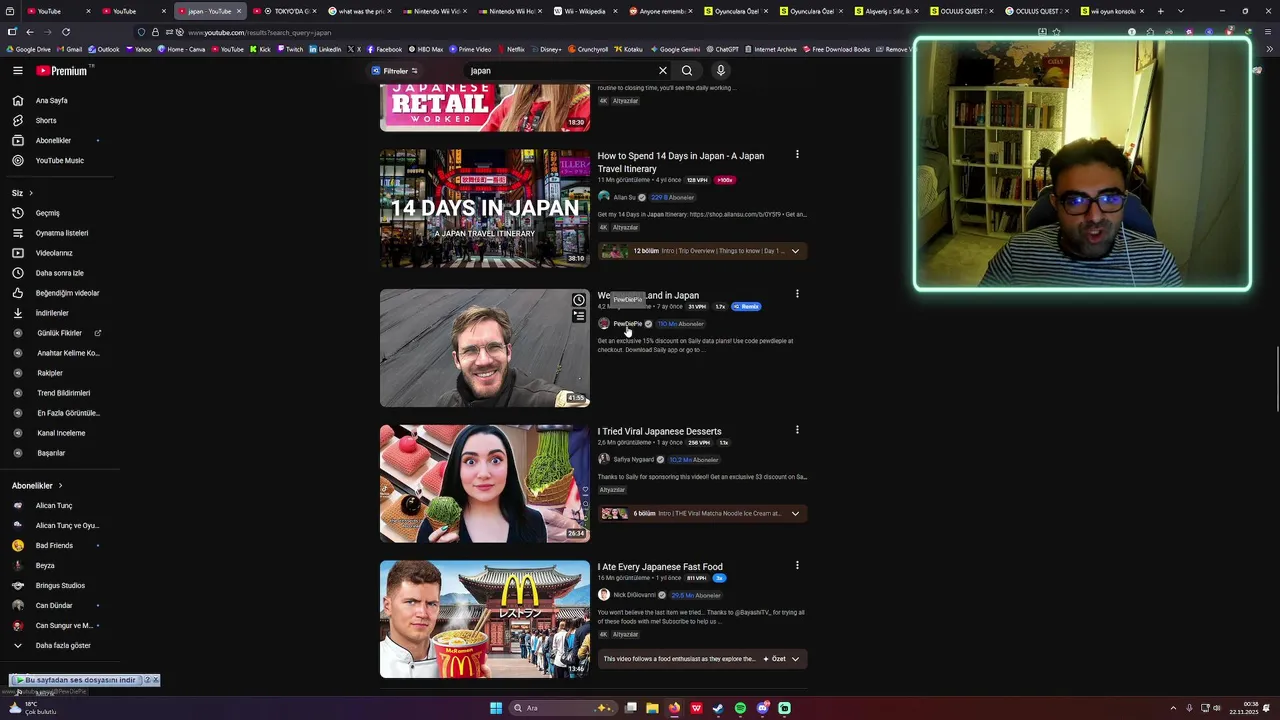Open the Safiya Nygaard channel link
This screenshot has height=720, width=1280.
[x=633, y=459]
